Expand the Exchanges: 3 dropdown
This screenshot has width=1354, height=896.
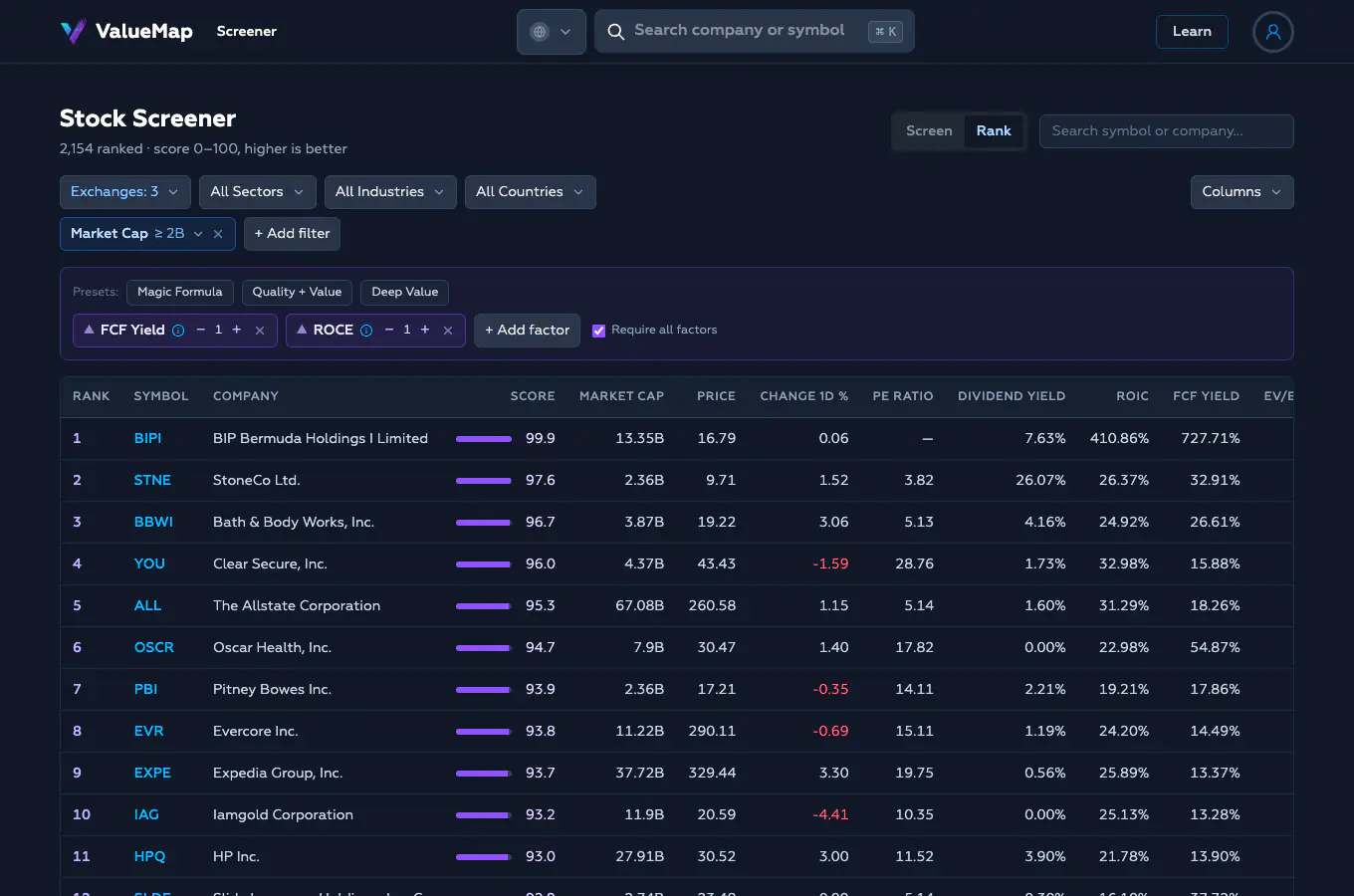(x=124, y=192)
